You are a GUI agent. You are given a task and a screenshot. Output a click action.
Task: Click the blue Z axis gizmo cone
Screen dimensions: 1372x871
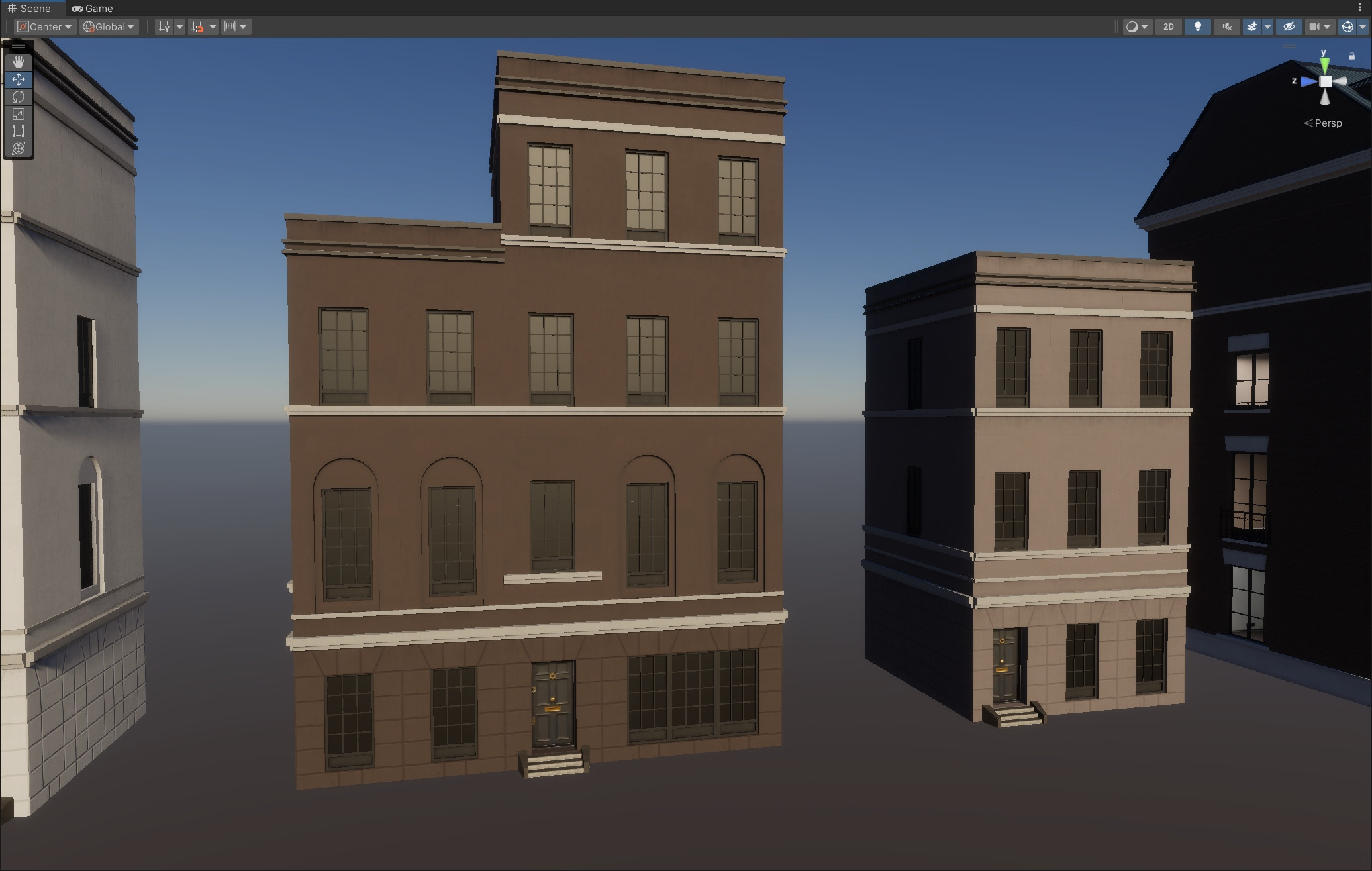pyautogui.click(x=1308, y=81)
